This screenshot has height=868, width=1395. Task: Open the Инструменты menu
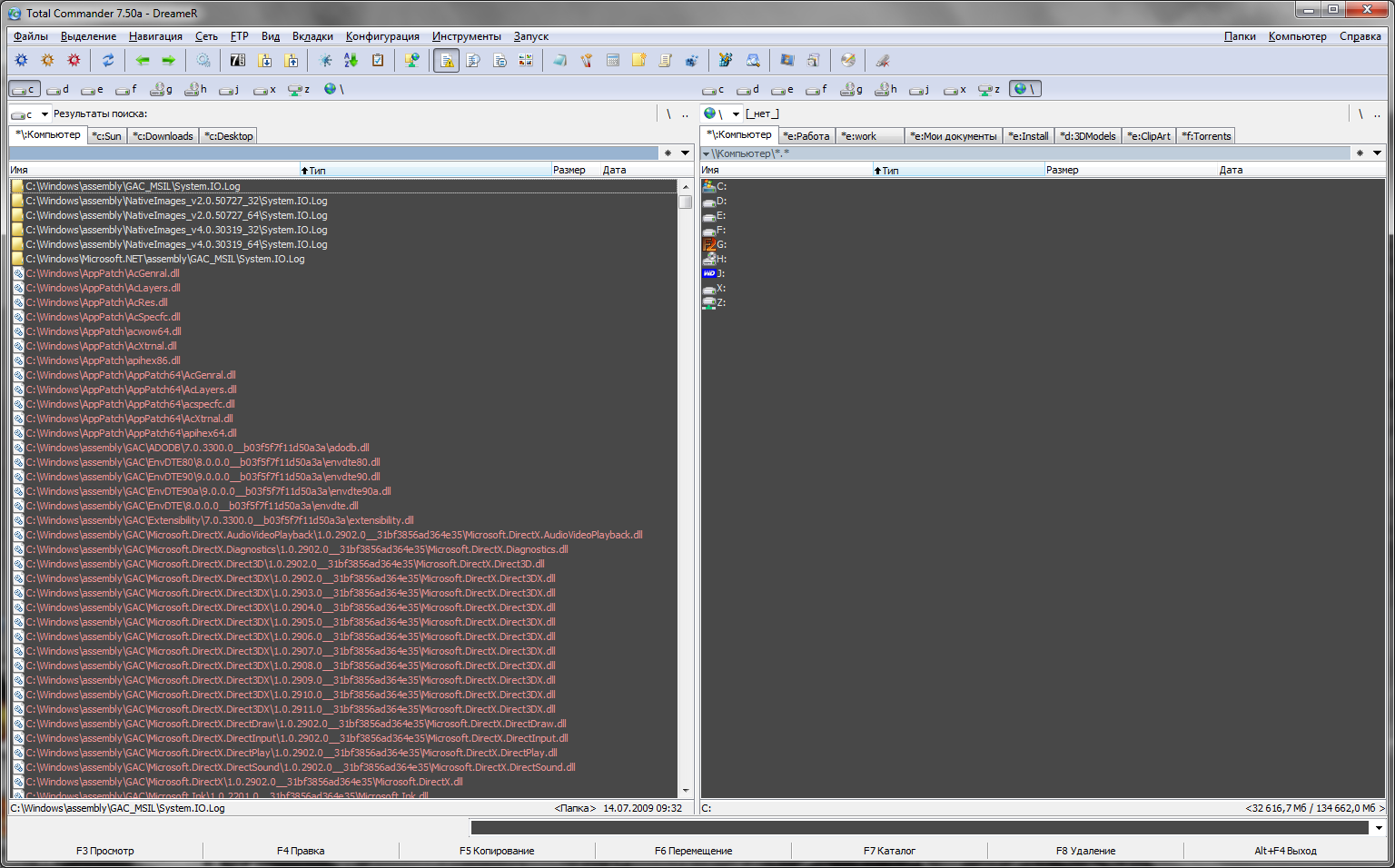(x=466, y=36)
